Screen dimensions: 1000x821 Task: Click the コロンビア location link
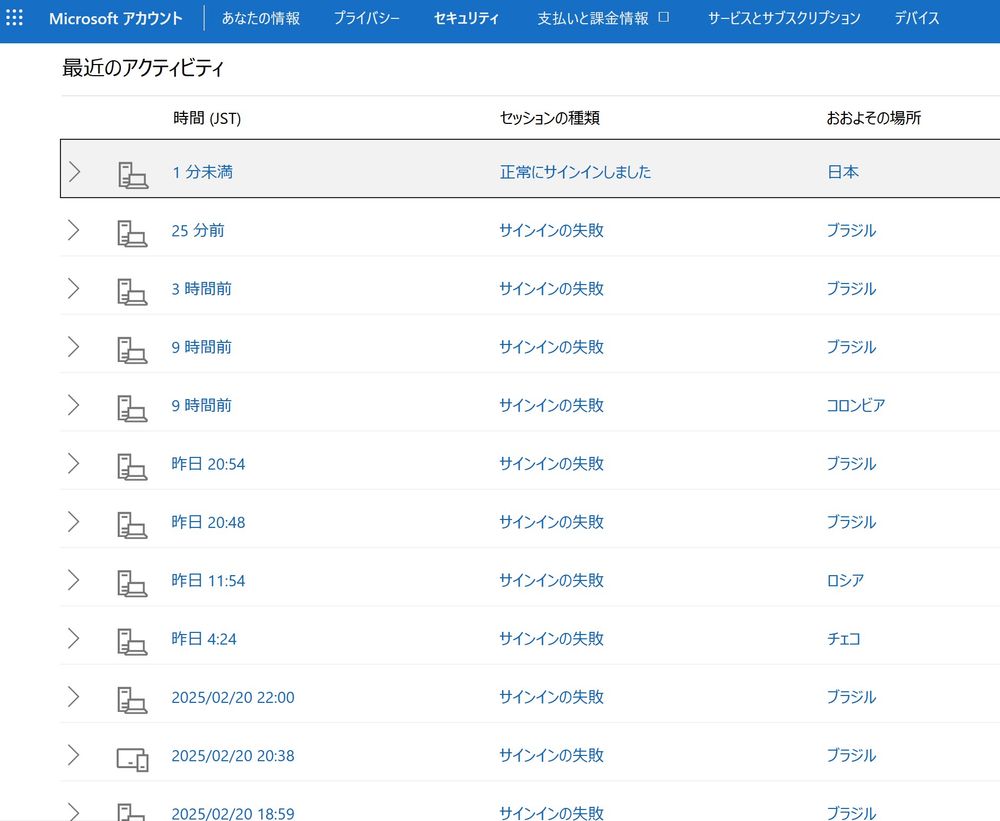pyautogui.click(x=855, y=405)
